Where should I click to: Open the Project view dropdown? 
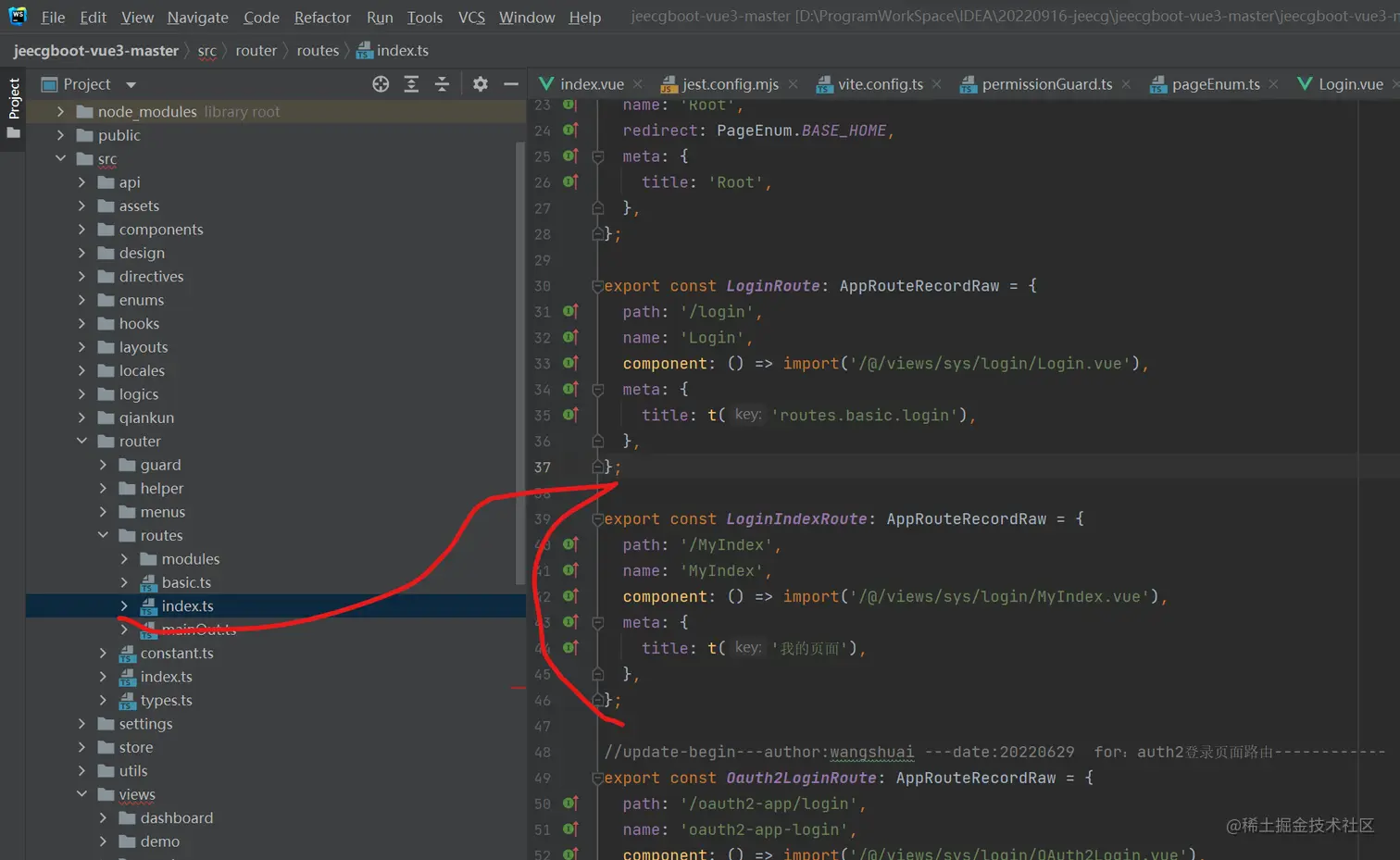tap(131, 85)
